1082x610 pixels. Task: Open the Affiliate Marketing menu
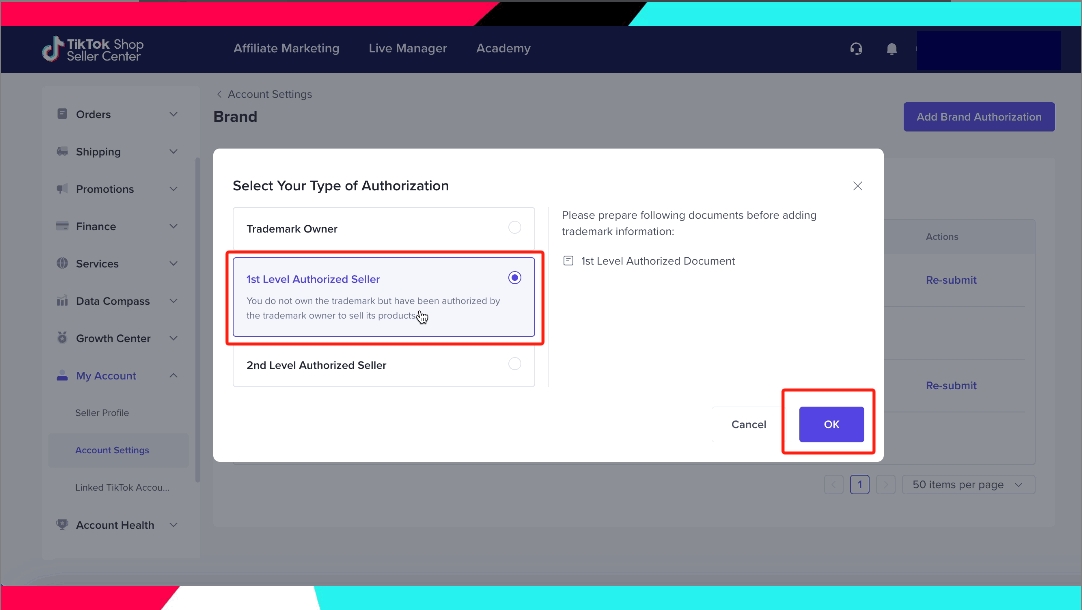[x=286, y=48]
